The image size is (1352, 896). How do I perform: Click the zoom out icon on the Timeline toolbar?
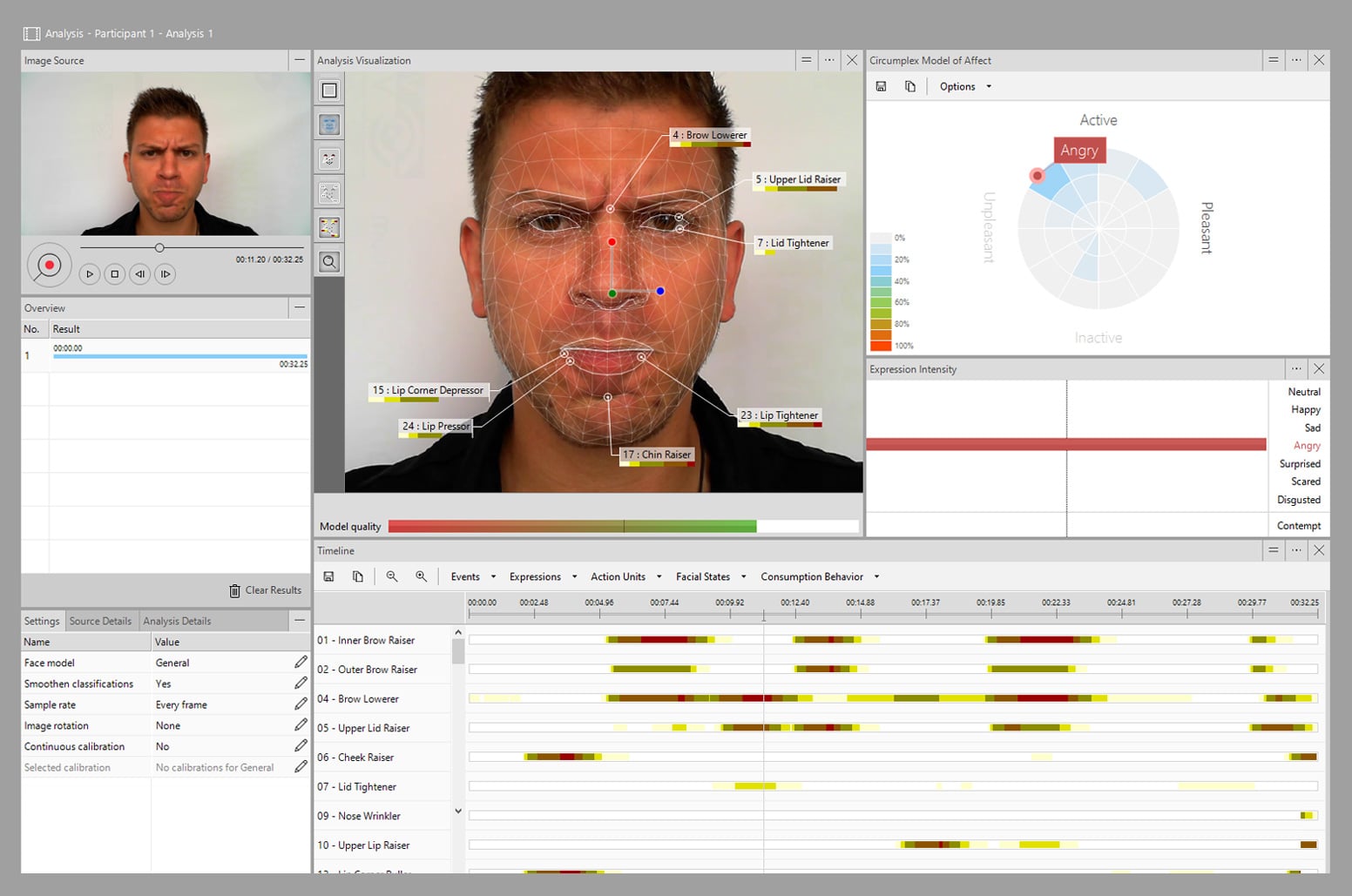392,576
